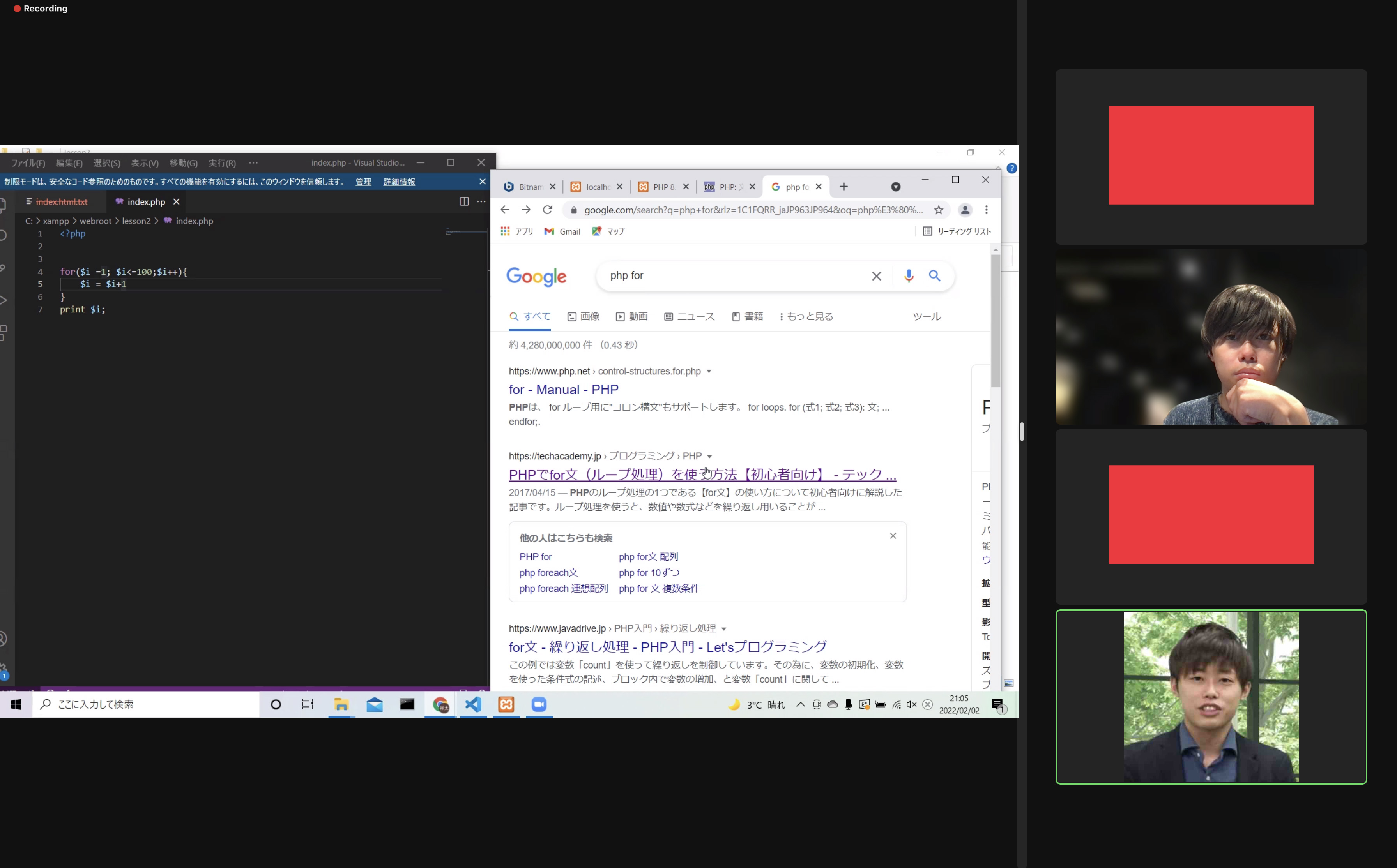Expand the php.net result dropdown arrow
This screenshot has width=1397, height=868.
pos(709,371)
